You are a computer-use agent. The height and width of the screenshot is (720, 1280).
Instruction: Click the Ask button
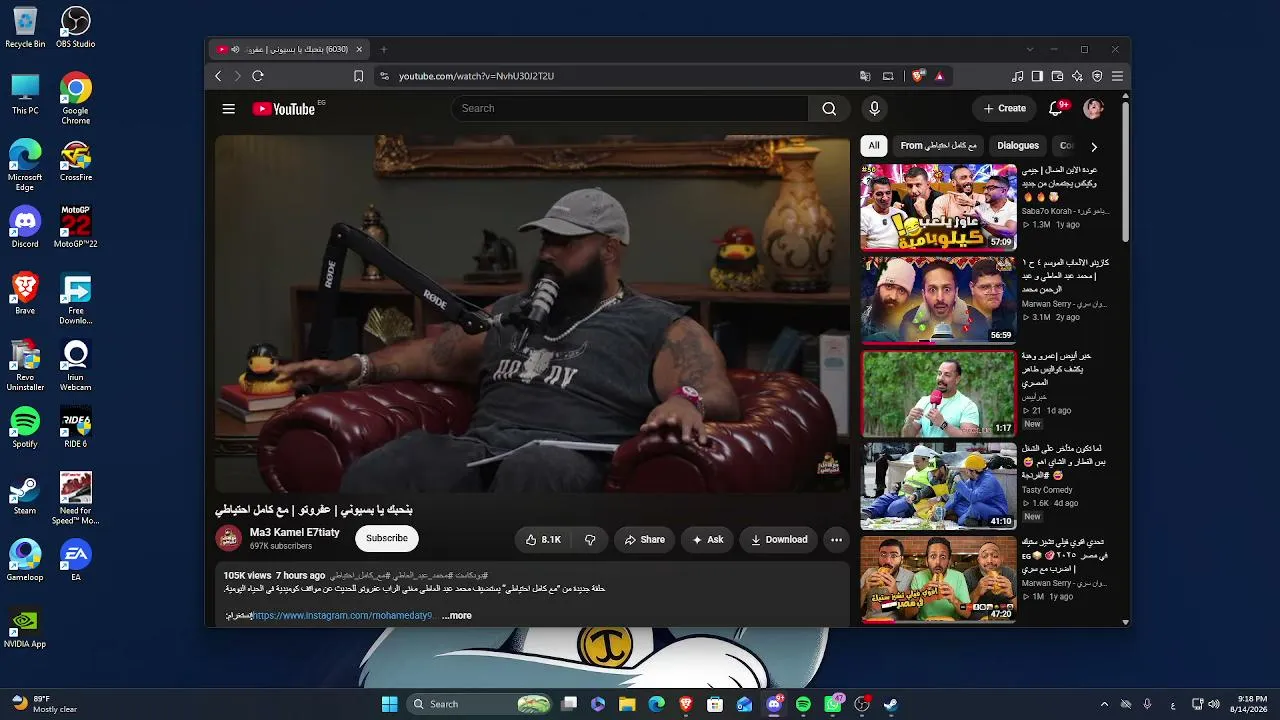(708, 540)
